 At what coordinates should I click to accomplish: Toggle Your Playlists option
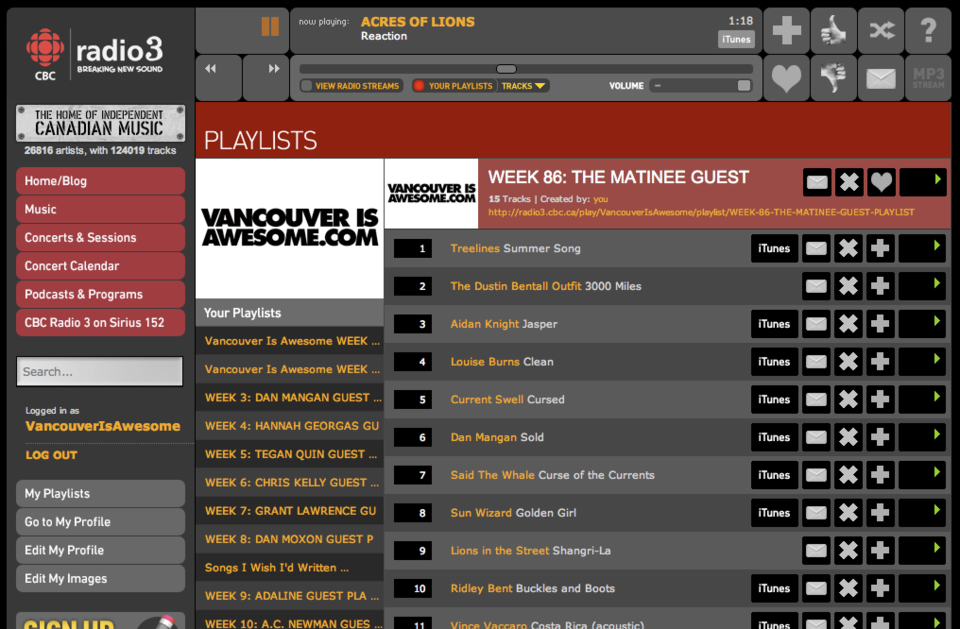tap(454, 86)
